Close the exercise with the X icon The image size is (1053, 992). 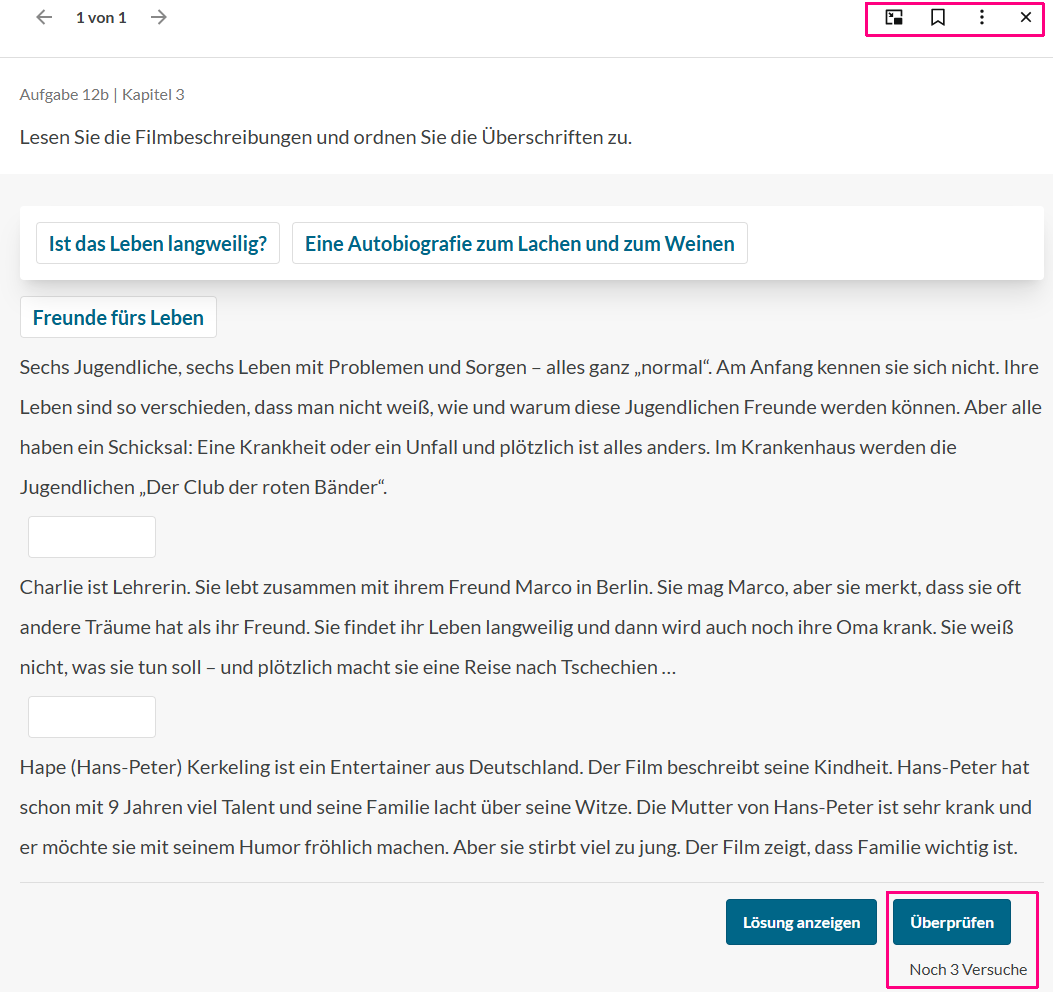(x=1026, y=17)
